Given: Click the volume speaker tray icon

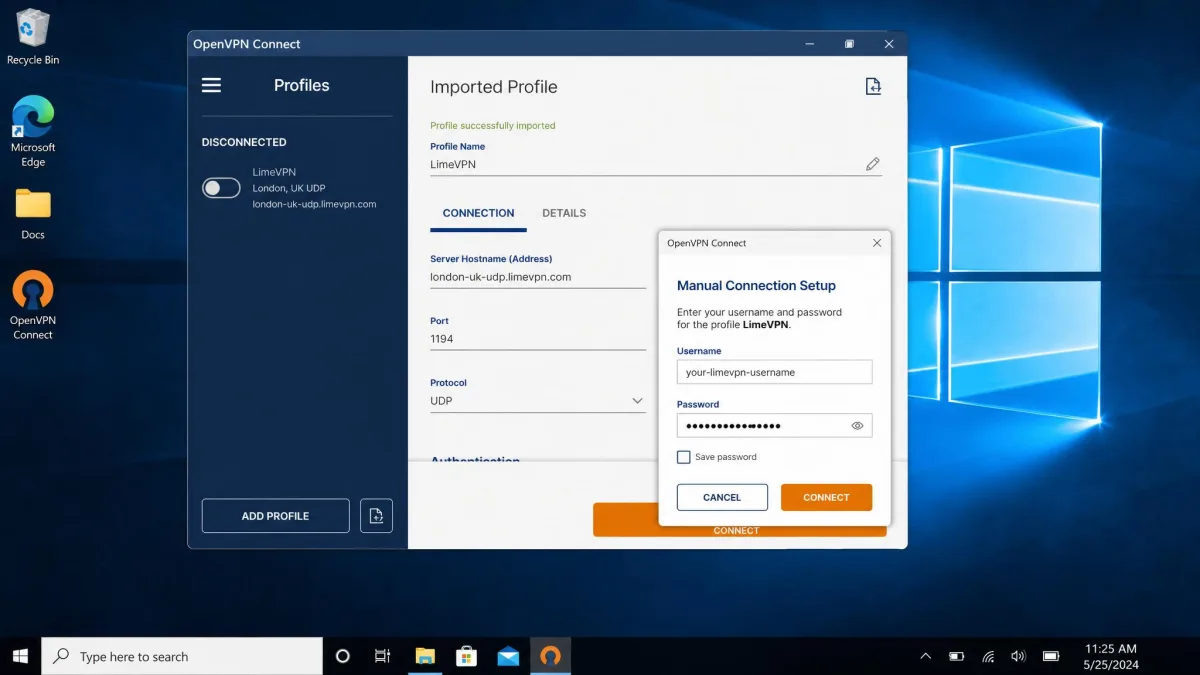Looking at the screenshot, I should tap(1018, 656).
